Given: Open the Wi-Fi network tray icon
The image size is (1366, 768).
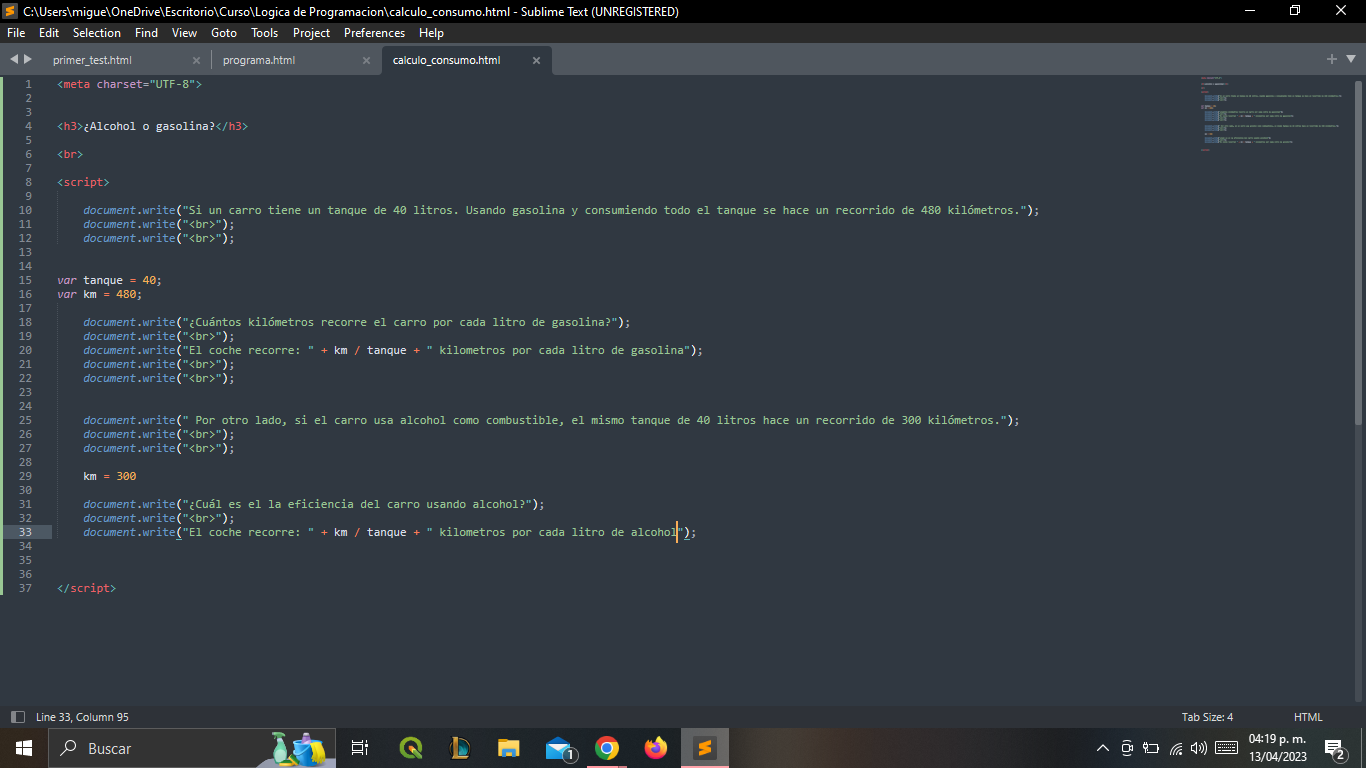Looking at the screenshot, I should (x=1176, y=748).
